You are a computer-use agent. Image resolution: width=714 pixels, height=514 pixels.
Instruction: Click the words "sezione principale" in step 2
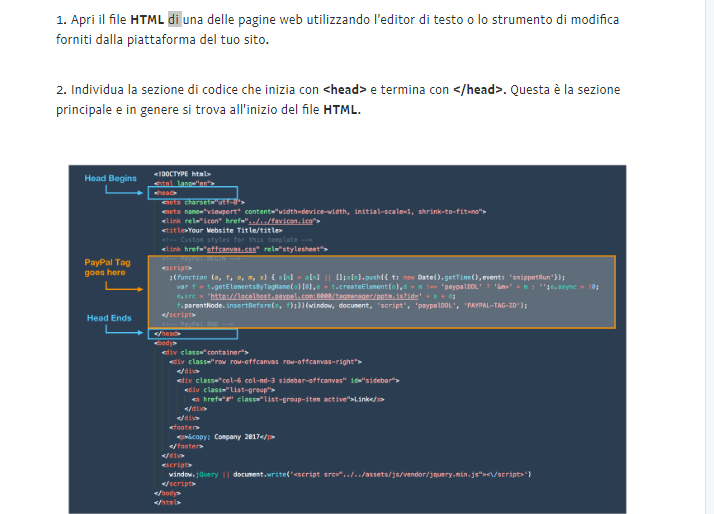[338, 100]
